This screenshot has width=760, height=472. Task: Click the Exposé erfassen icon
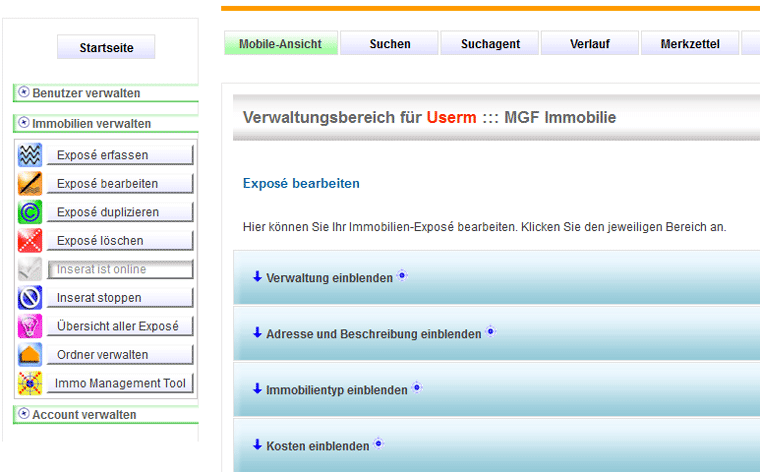pos(30,155)
